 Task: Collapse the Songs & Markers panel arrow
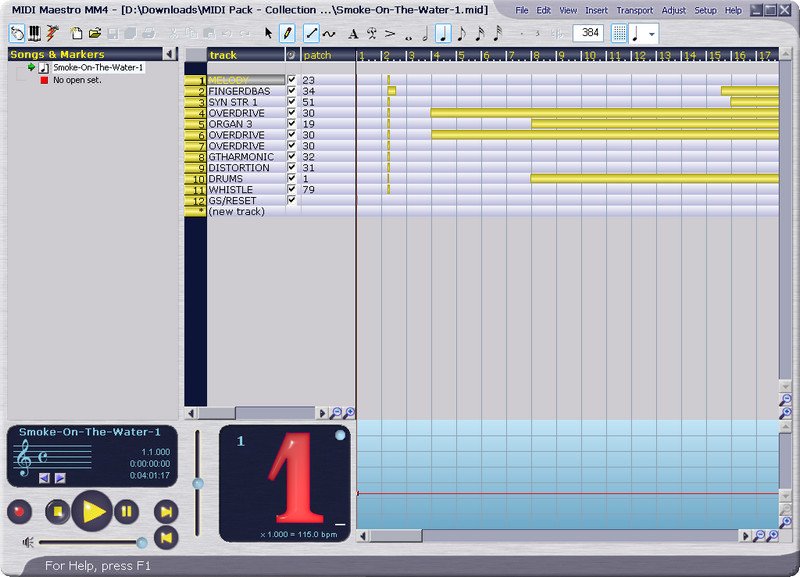pos(170,54)
